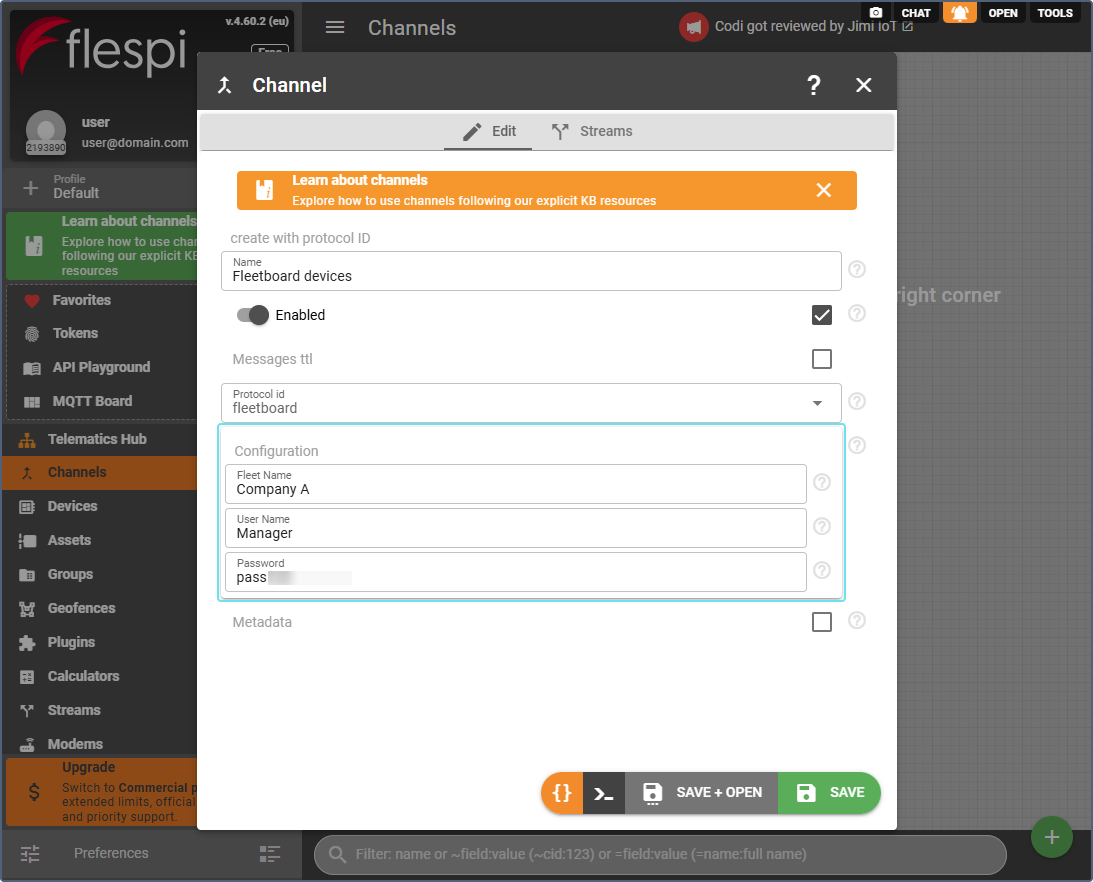Open the Preferences sliders icon
The height and width of the screenshot is (882, 1093).
coord(30,853)
